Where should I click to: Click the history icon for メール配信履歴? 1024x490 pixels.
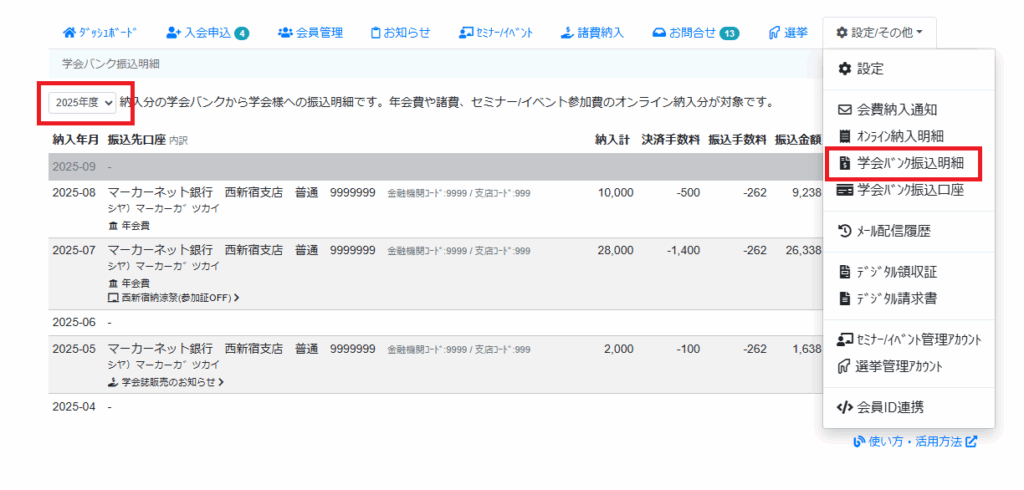844,231
